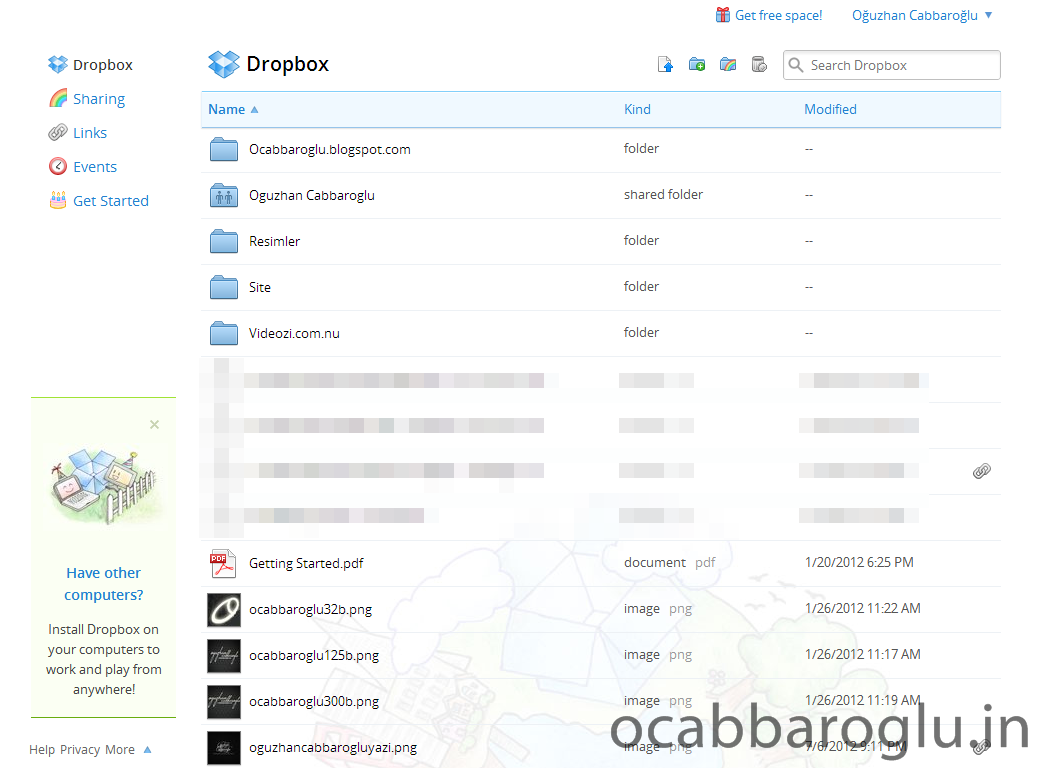Click into the Search Dropbox field
Viewport: 1050px width, 768px height.
pyautogui.click(x=891, y=65)
